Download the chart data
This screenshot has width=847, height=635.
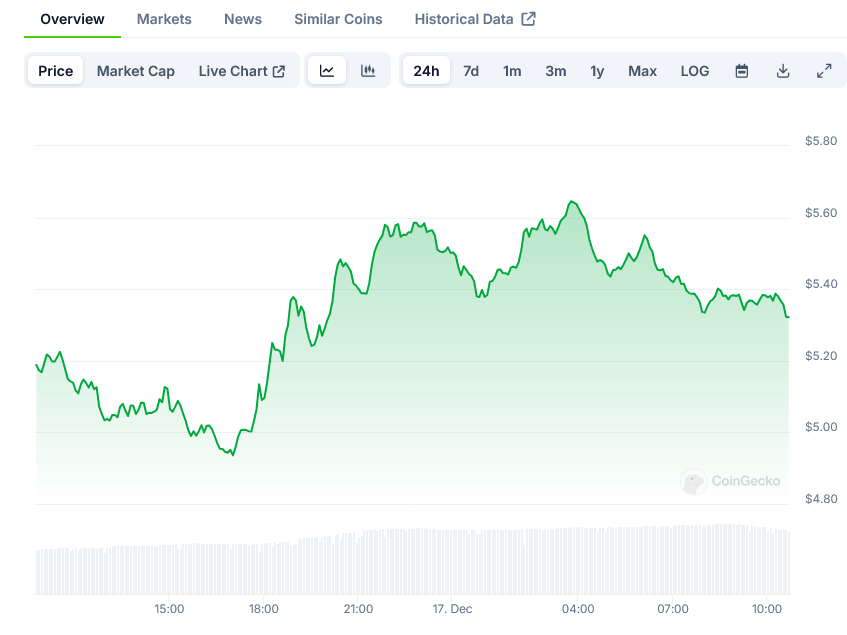(x=783, y=71)
